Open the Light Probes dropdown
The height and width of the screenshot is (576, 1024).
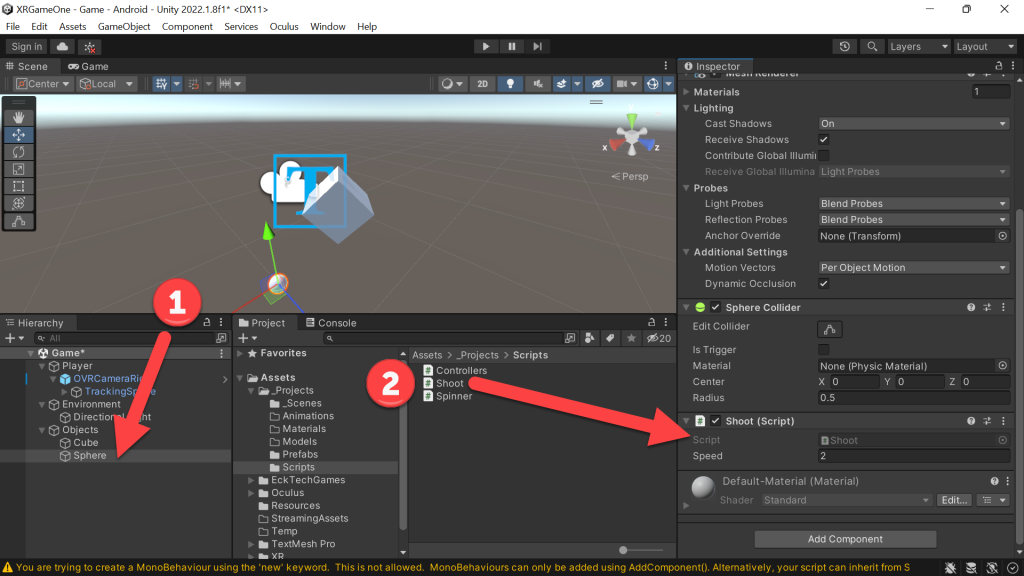914,204
